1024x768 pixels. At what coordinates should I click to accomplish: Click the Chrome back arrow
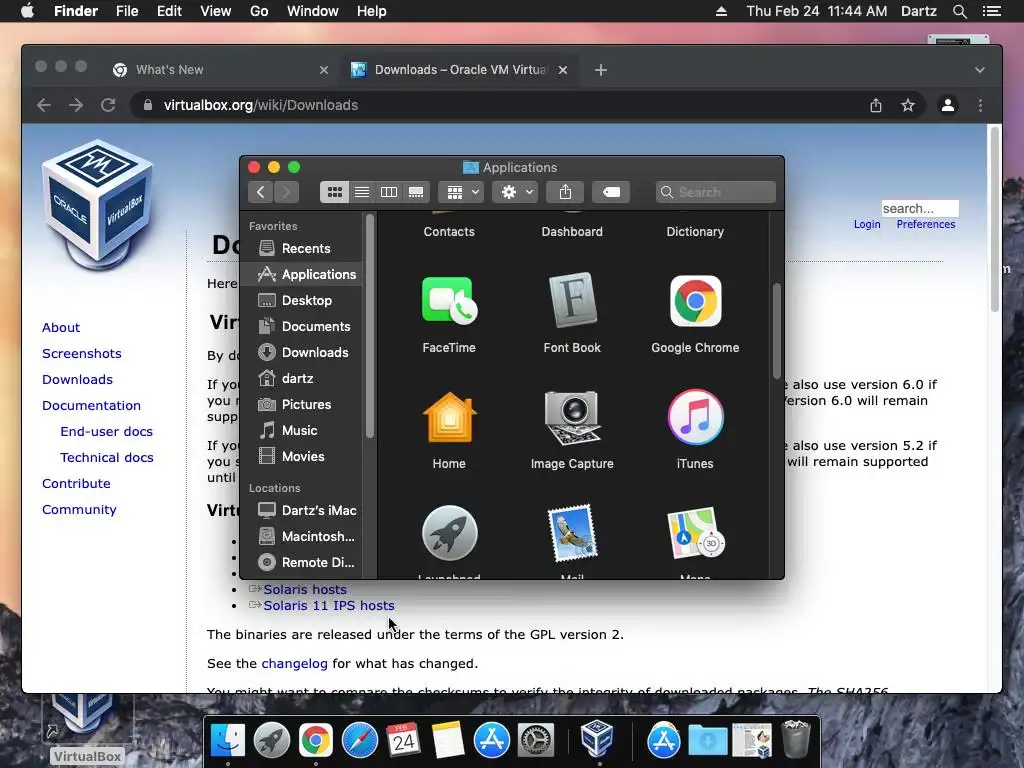[x=44, y=105]
